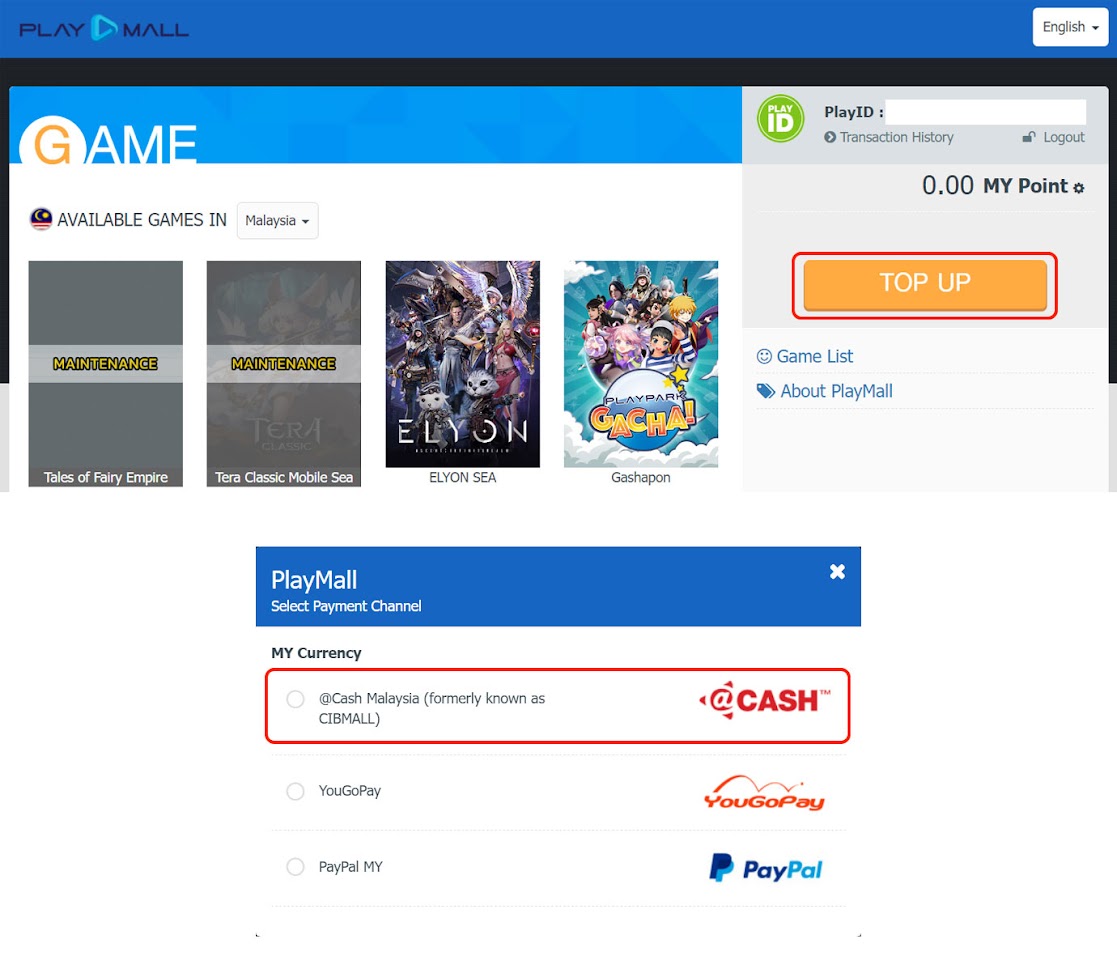This screenshot has height=969, width=1117.
Task: Click the Malaysia flag icon
Action: click(x=41, y=219)
